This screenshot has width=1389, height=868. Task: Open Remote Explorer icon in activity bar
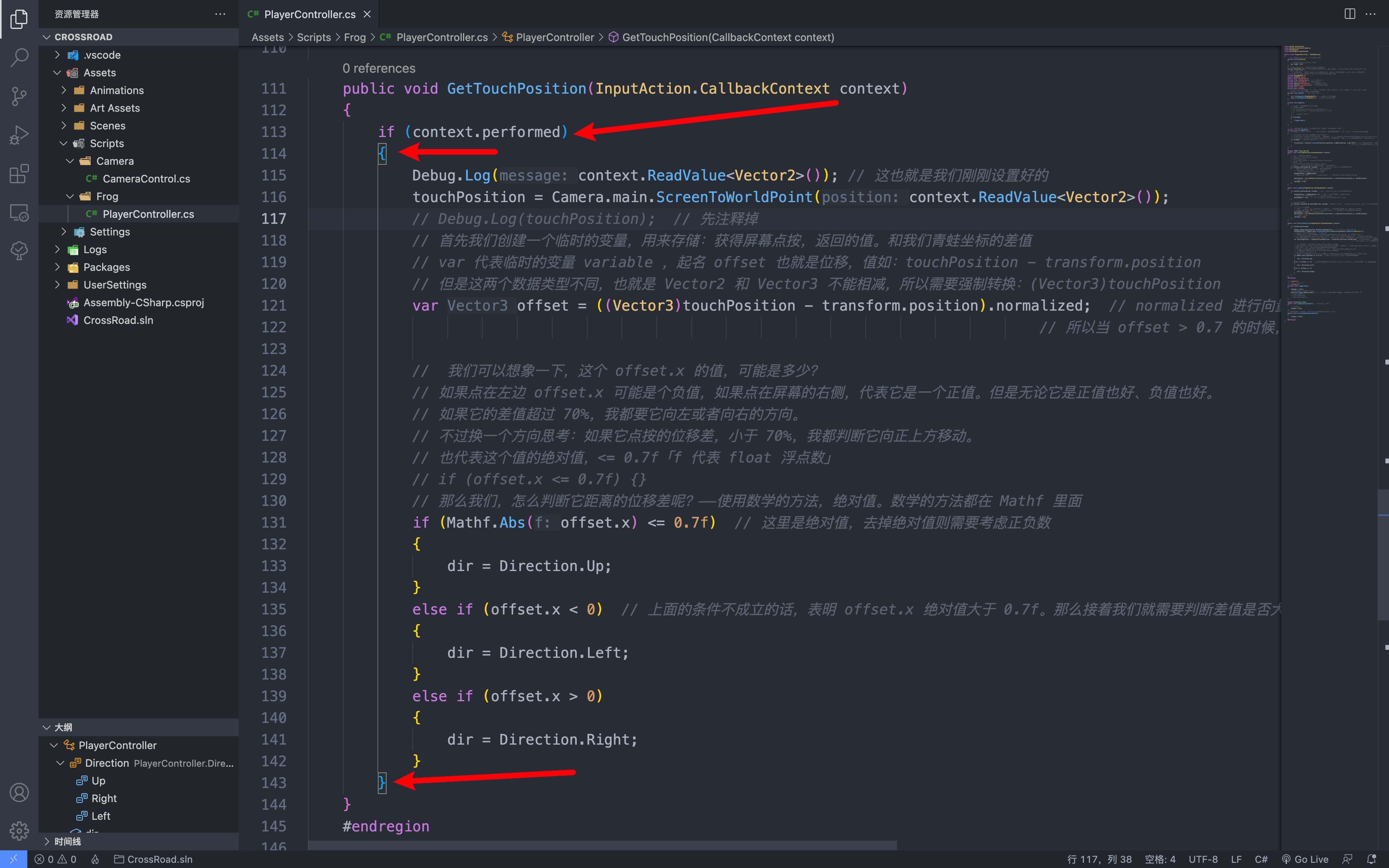(19, 213)
